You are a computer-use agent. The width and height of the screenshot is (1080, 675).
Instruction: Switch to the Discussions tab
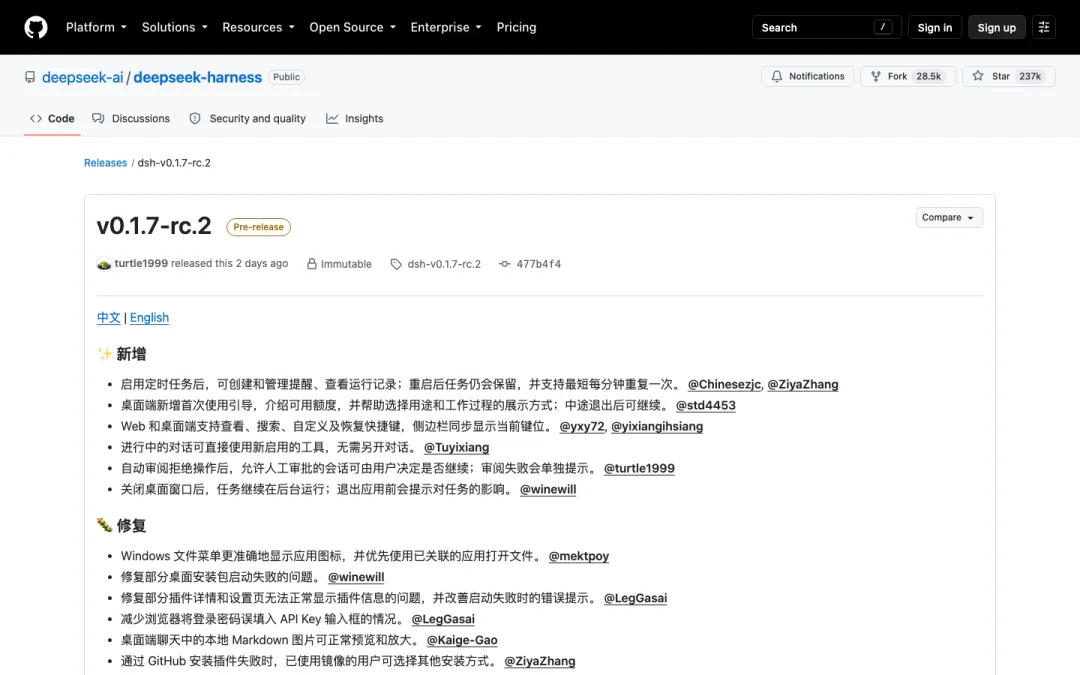click(x=131, y=118)
